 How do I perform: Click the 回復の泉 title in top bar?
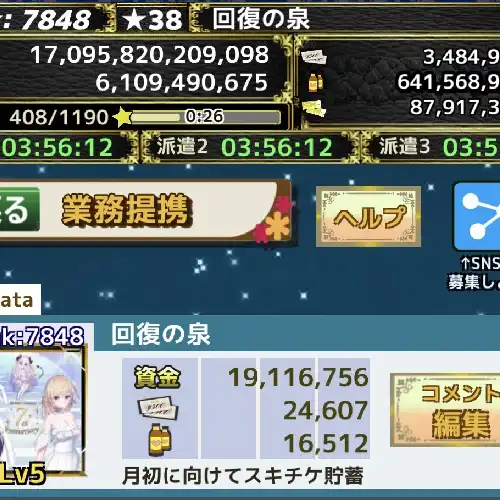[261, 19]
